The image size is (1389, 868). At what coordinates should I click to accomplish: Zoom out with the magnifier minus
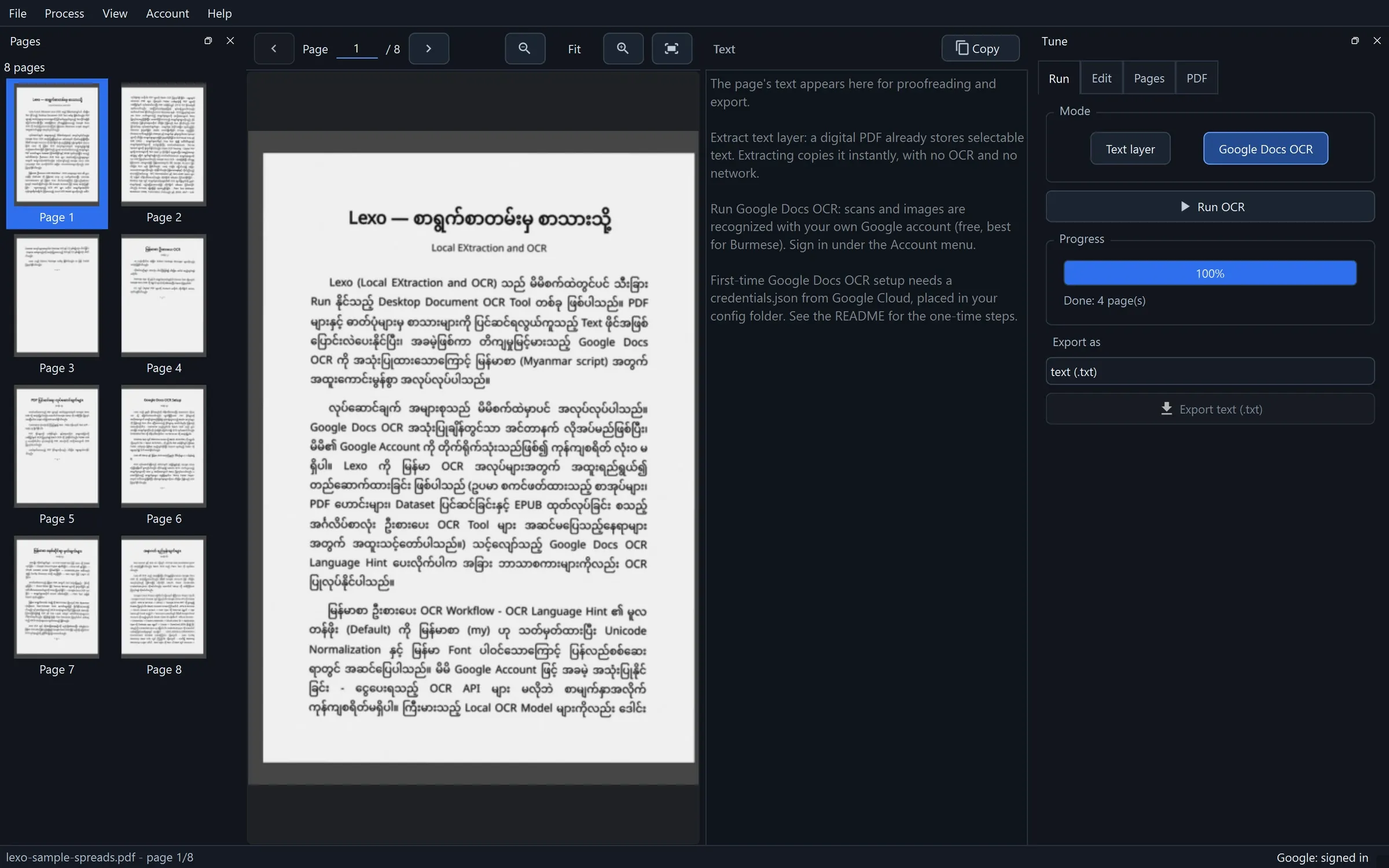[525, 49]
